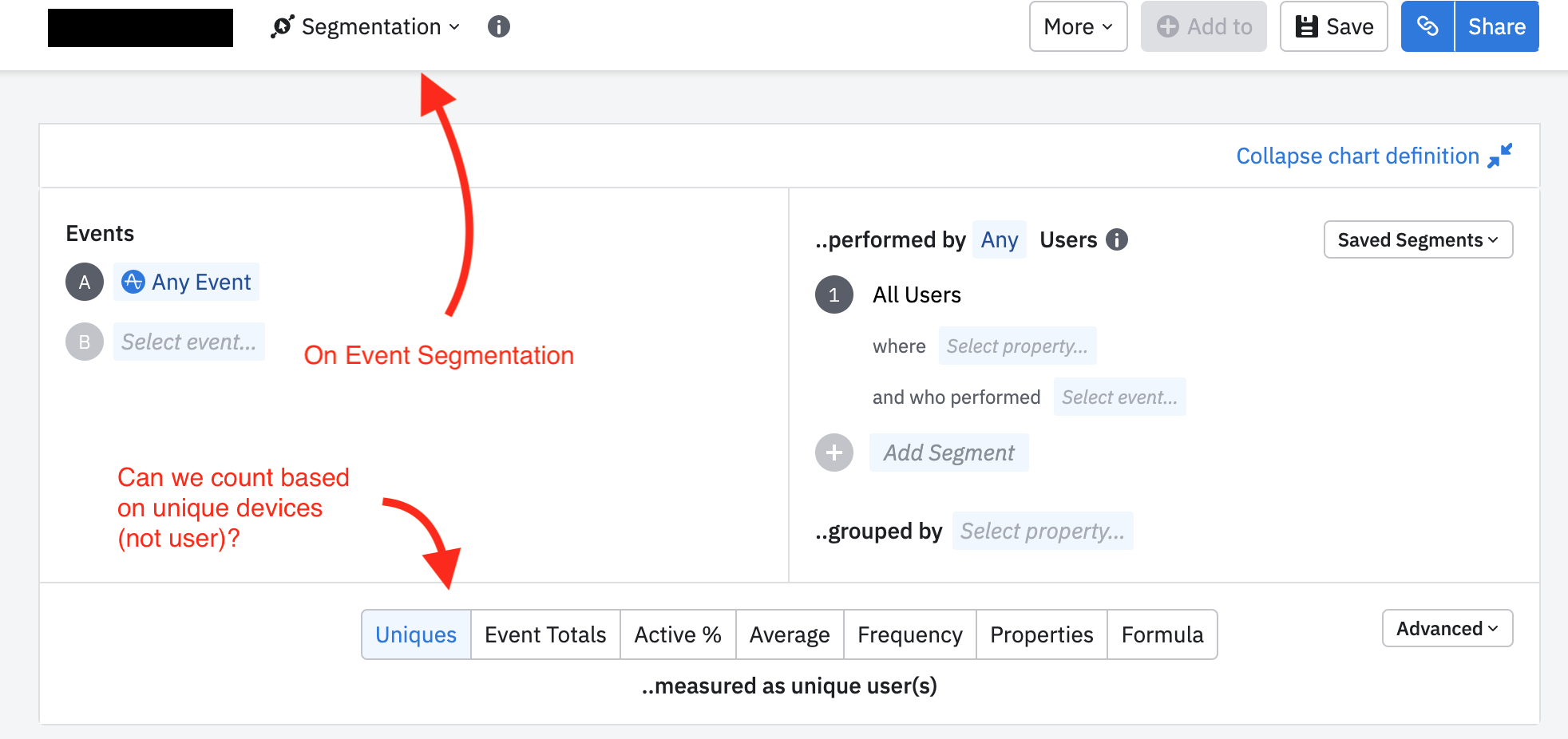Screen dimensions: 1568x739
Task: Click the copy link icon button
Action: (1427, 27)
